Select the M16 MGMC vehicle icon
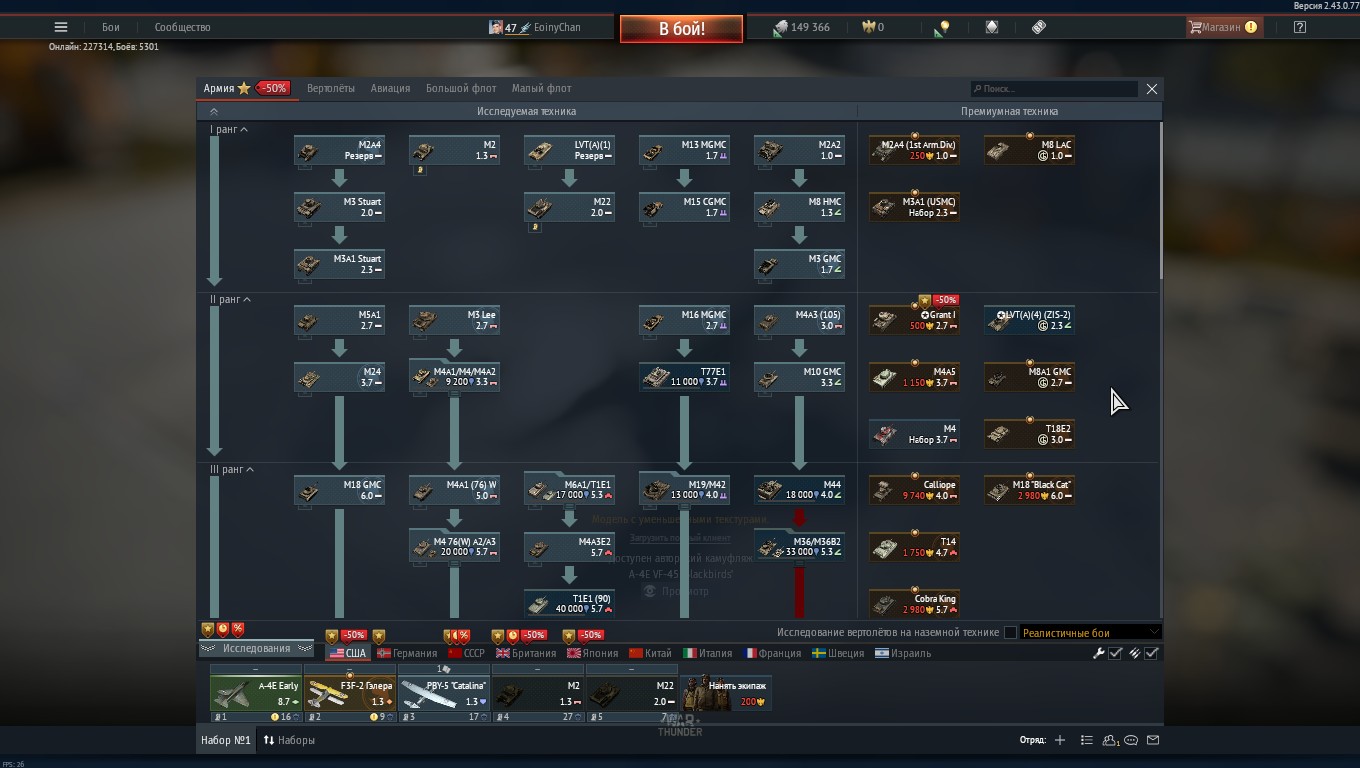The height and width of the screenshot is (768, 1360). (x=654, y=320)
